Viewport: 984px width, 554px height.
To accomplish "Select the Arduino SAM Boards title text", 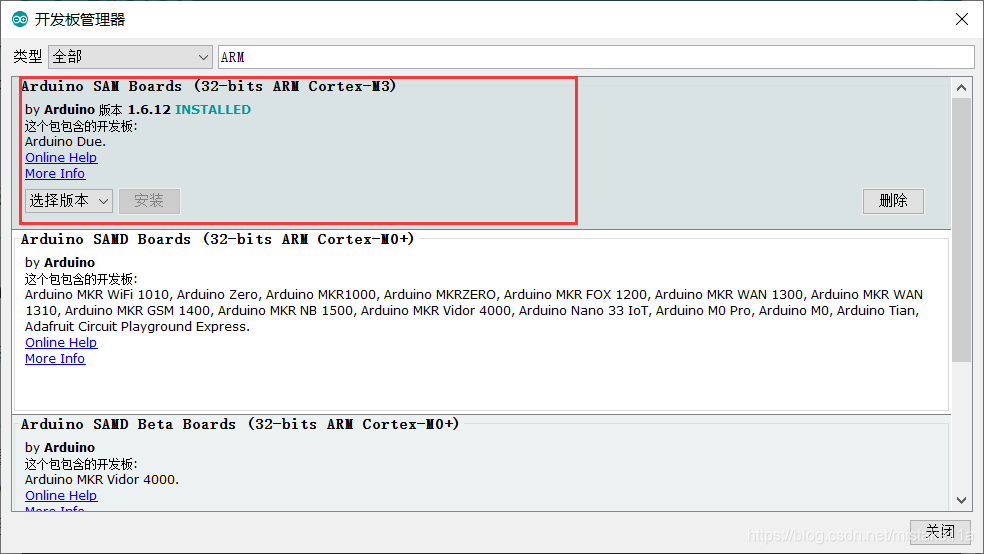I will [208, 87].
